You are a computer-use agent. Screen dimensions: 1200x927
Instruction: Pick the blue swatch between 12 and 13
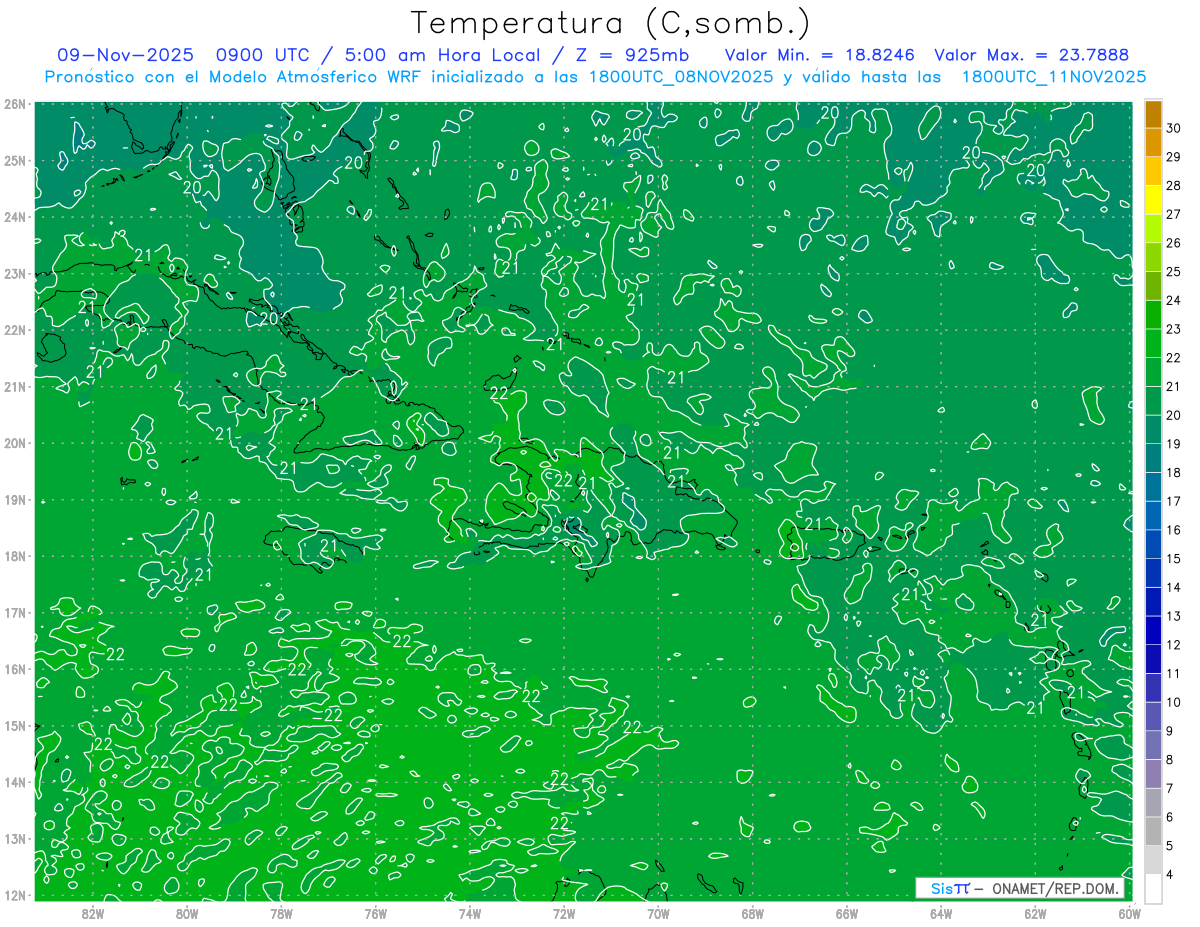[x=1153, y=631]
